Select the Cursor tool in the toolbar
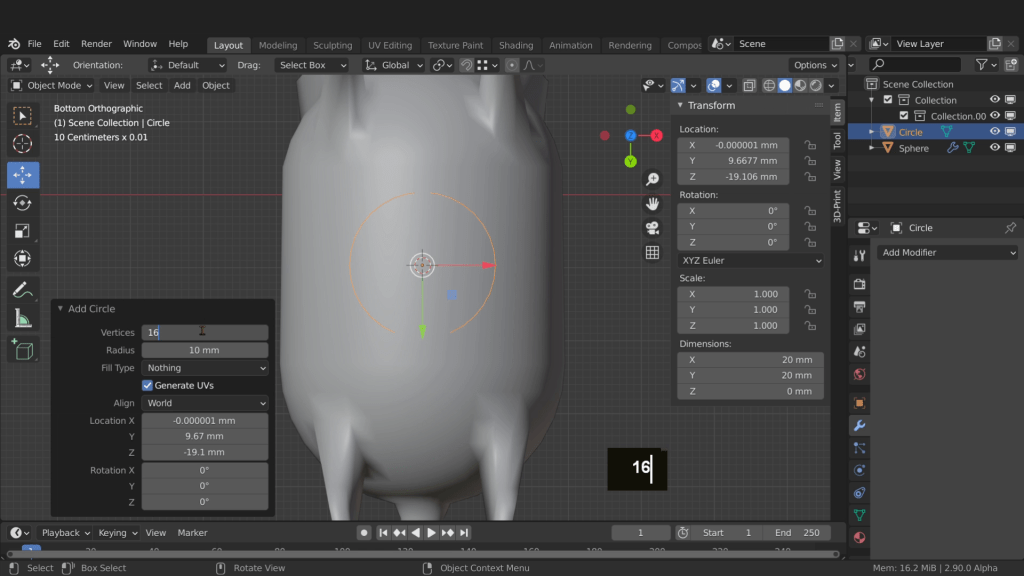 tap(22, 144)
